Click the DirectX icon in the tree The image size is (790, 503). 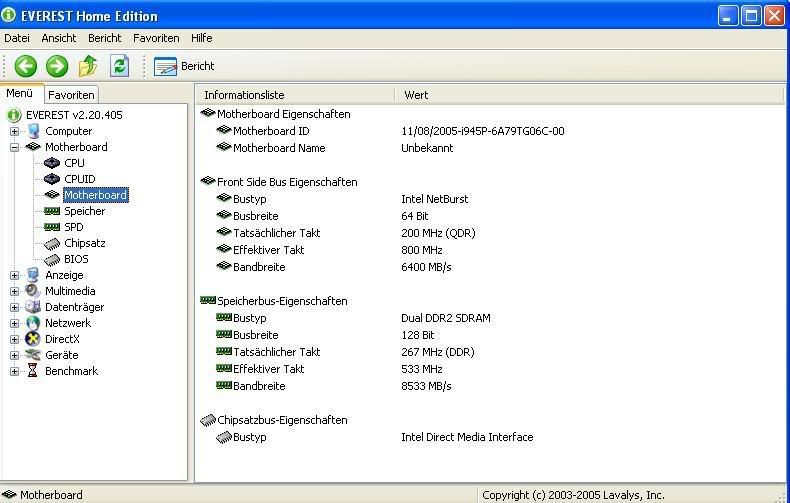(x=33, y=339)
